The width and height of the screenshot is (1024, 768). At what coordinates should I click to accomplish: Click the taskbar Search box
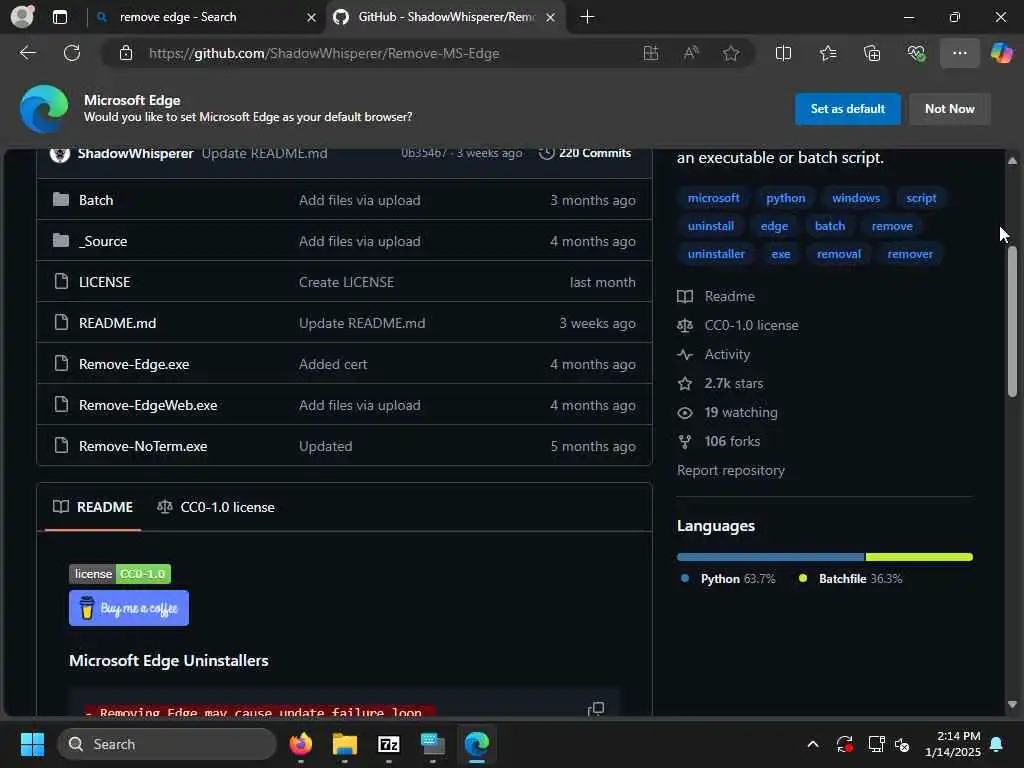(167, 744)
